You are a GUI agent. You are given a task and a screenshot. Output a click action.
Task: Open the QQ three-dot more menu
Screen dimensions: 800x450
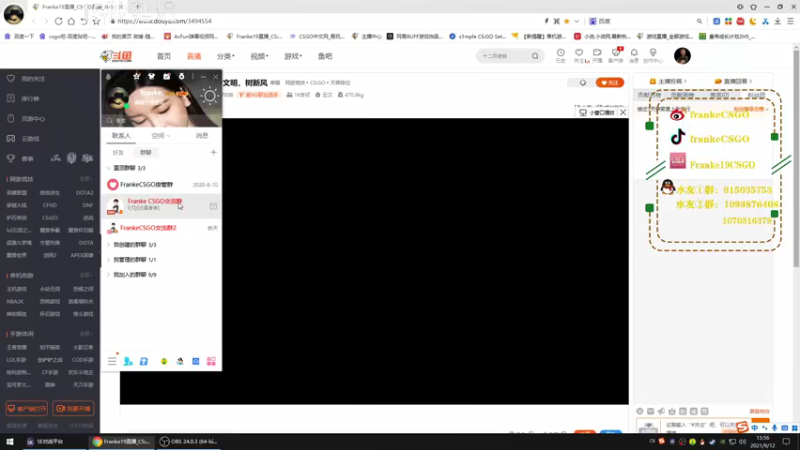193,76
